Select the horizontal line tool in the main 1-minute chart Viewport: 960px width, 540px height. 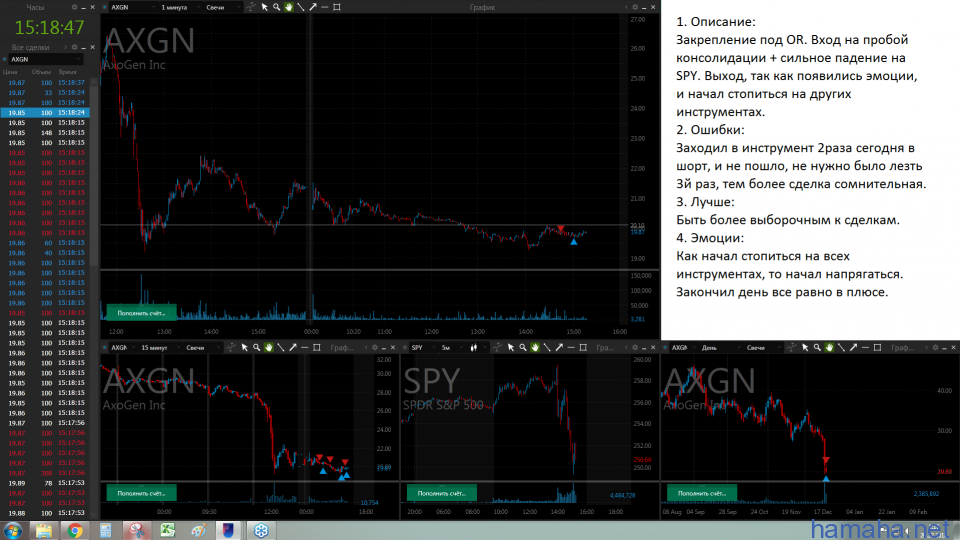click(x=324, y=7)
